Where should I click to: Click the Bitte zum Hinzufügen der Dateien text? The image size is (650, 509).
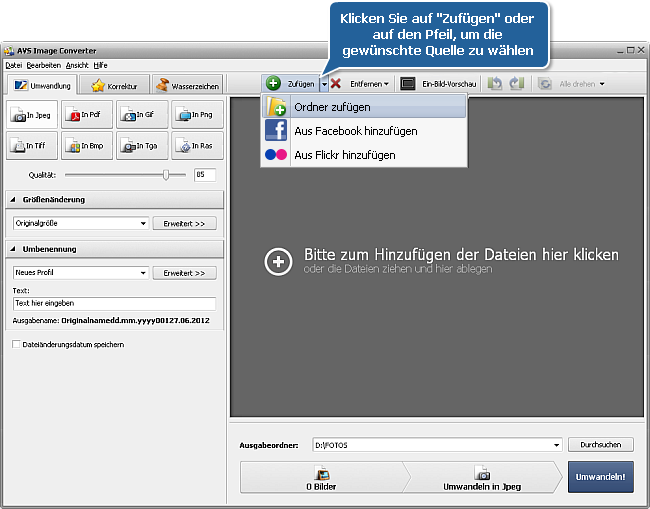(x=461, y=254)
